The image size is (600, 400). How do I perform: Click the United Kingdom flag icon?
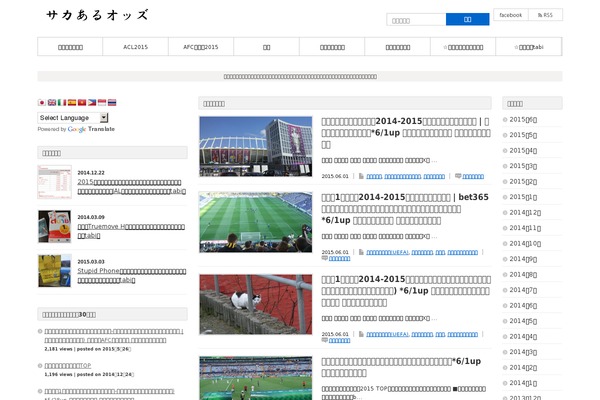(52, 103)
